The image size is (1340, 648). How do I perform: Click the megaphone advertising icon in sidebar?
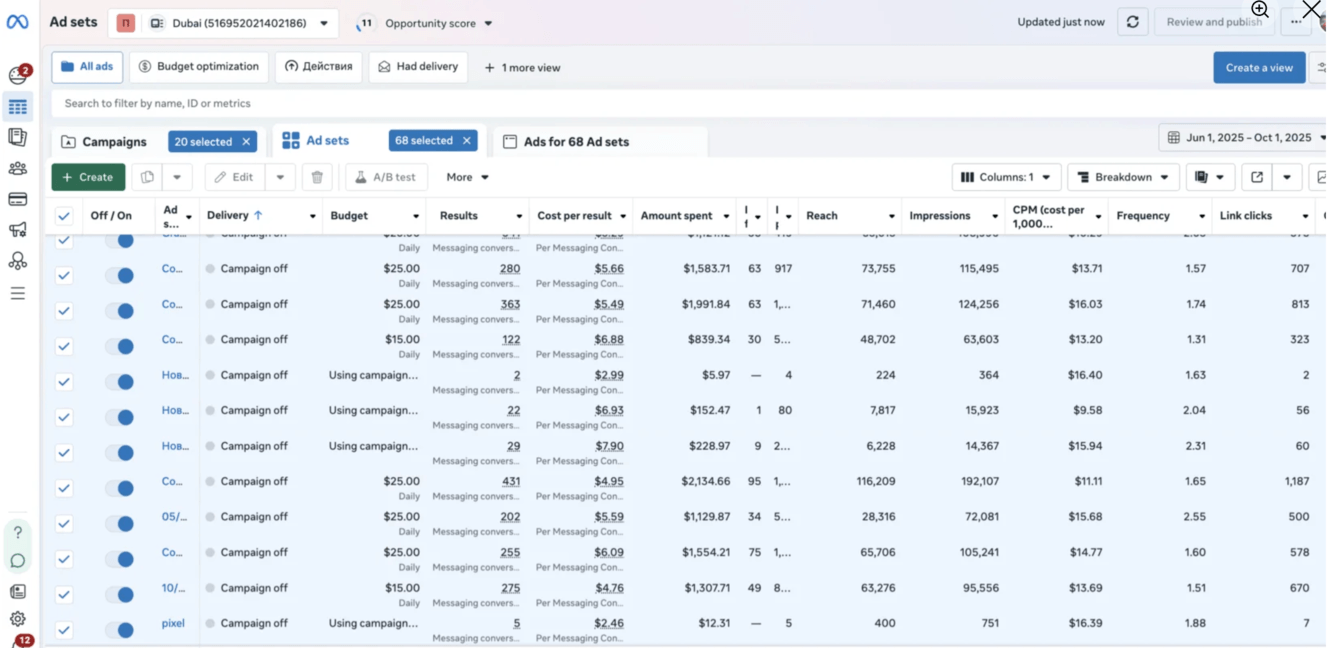click(17, 230)
